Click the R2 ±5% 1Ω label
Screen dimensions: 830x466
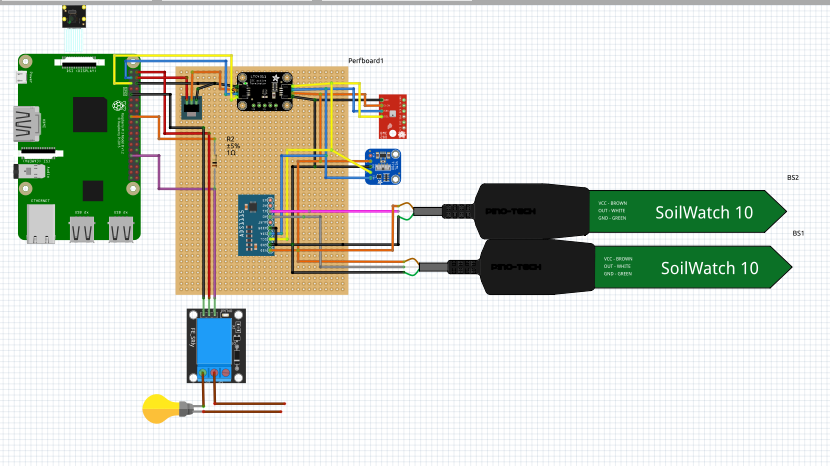pyautogui.click(x=233, y=146)
